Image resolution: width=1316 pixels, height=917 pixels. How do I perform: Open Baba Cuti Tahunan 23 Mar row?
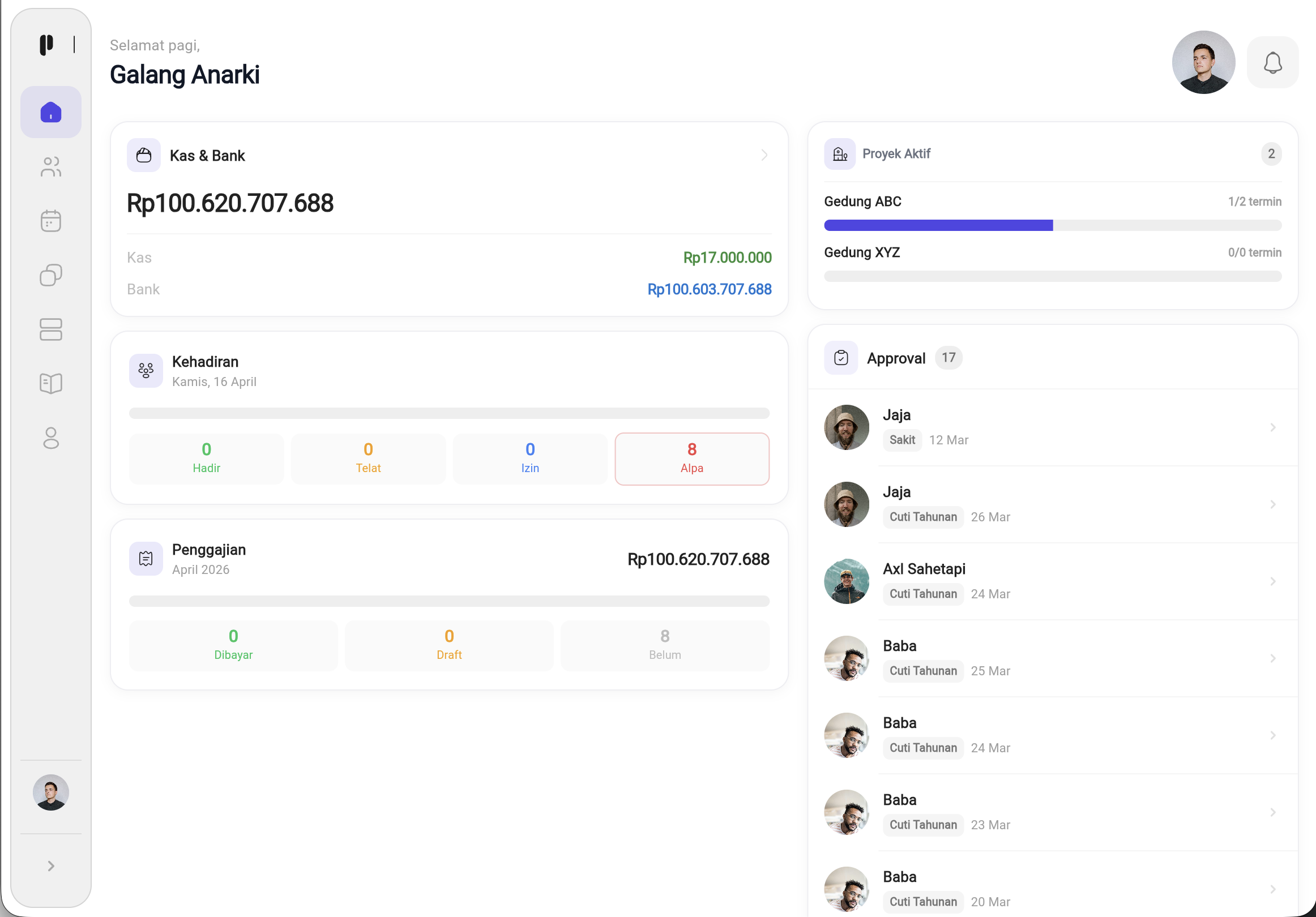1052,812
